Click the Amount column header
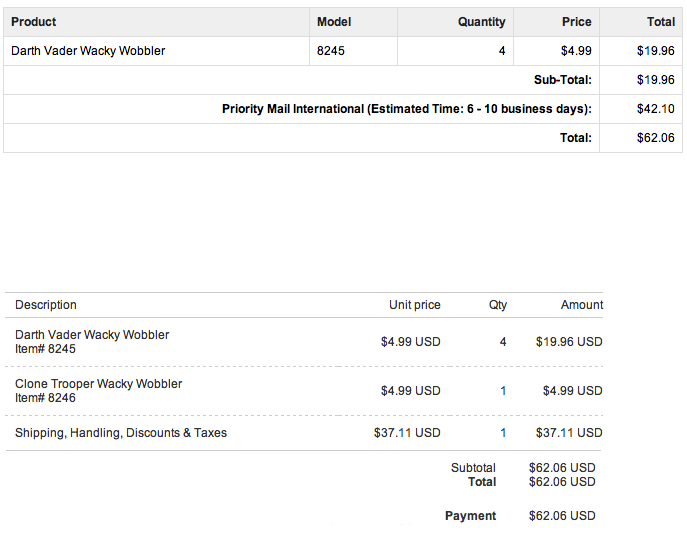Screen dimensions: 687x537 (581, 305)
